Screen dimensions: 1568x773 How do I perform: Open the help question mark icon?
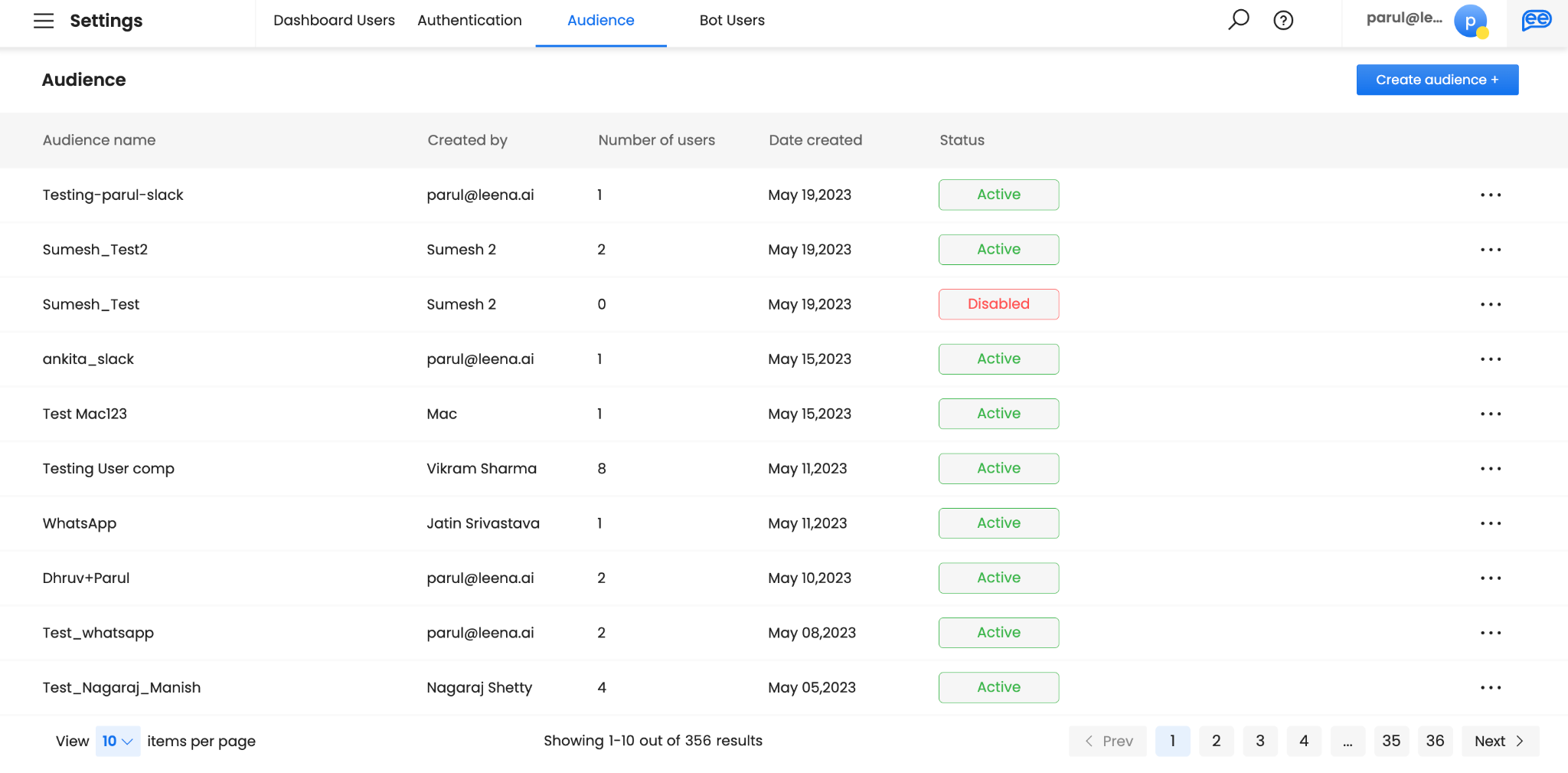click(1283, 21)
